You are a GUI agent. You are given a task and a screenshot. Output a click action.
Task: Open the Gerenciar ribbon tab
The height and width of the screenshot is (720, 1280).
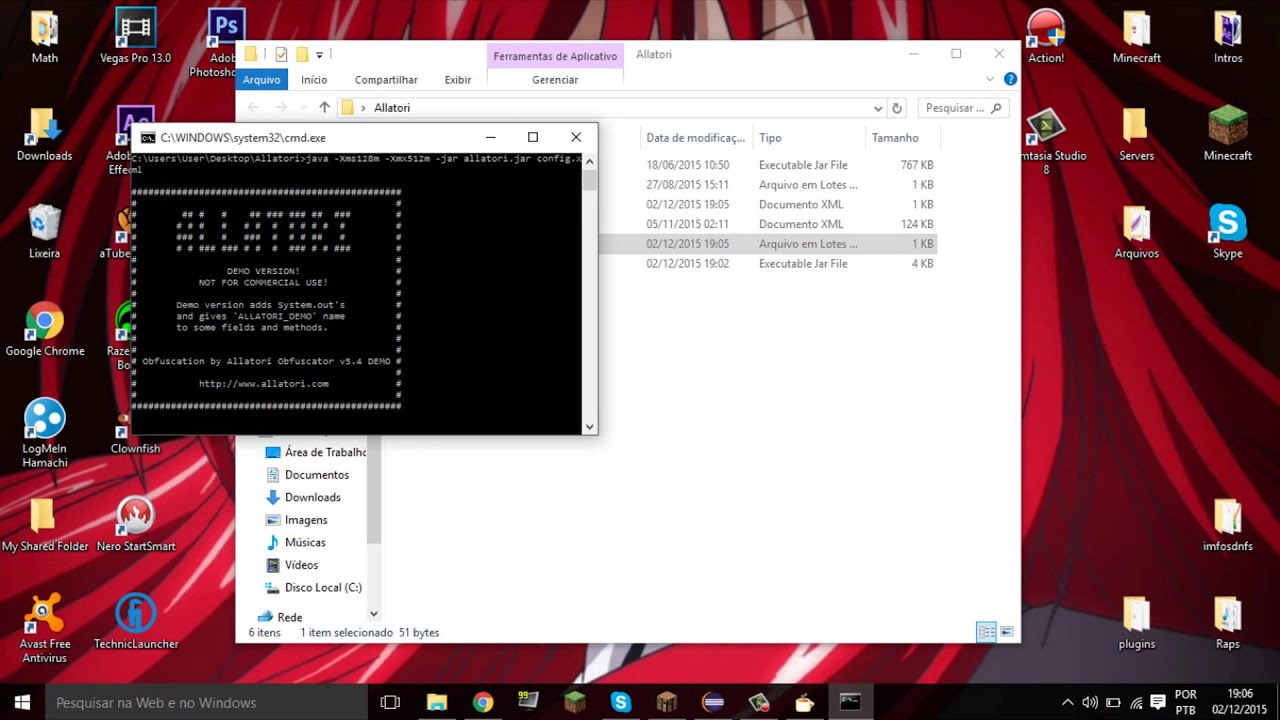tap(555, 80)
